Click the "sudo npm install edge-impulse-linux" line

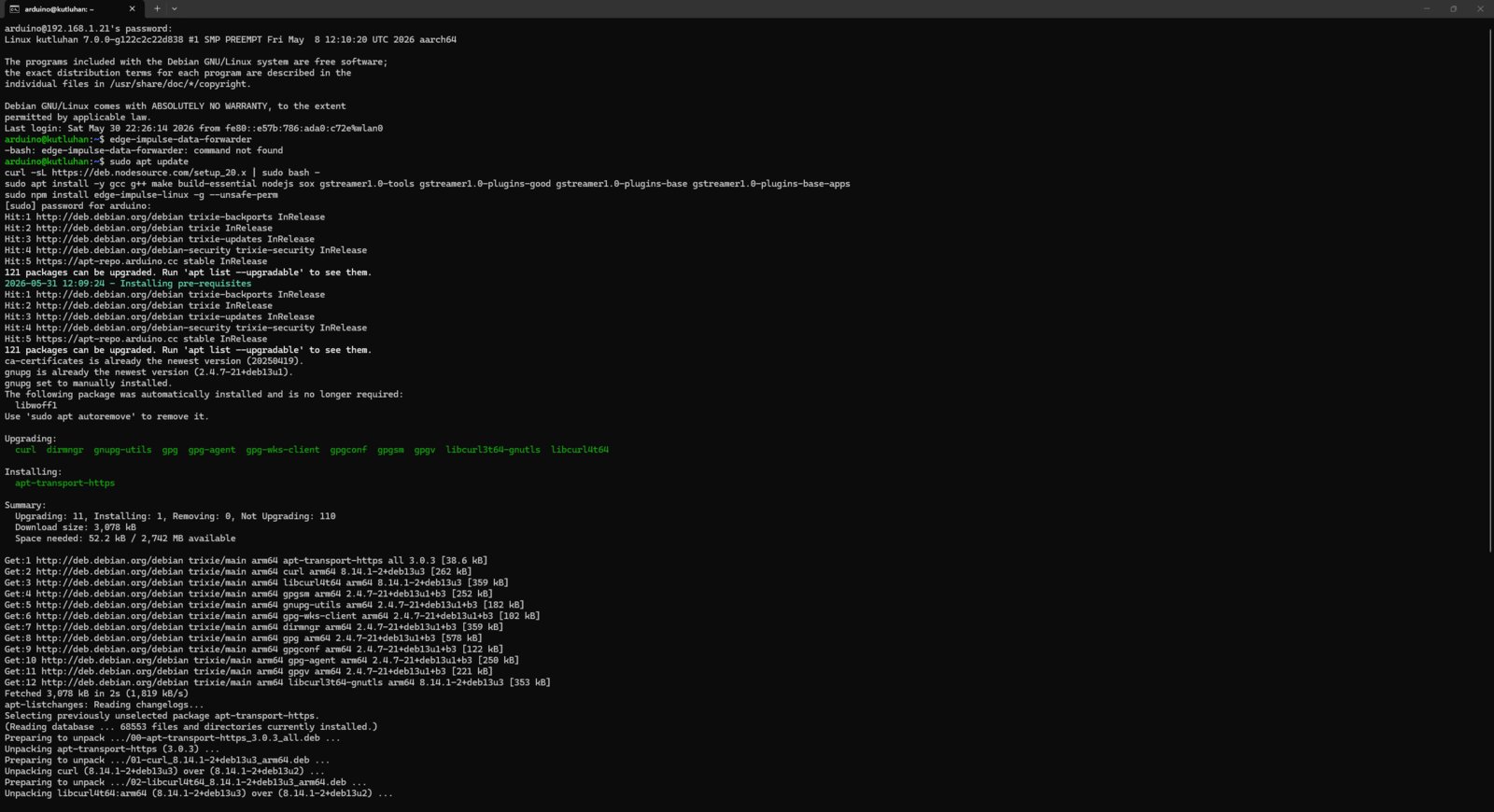[140, 195]
